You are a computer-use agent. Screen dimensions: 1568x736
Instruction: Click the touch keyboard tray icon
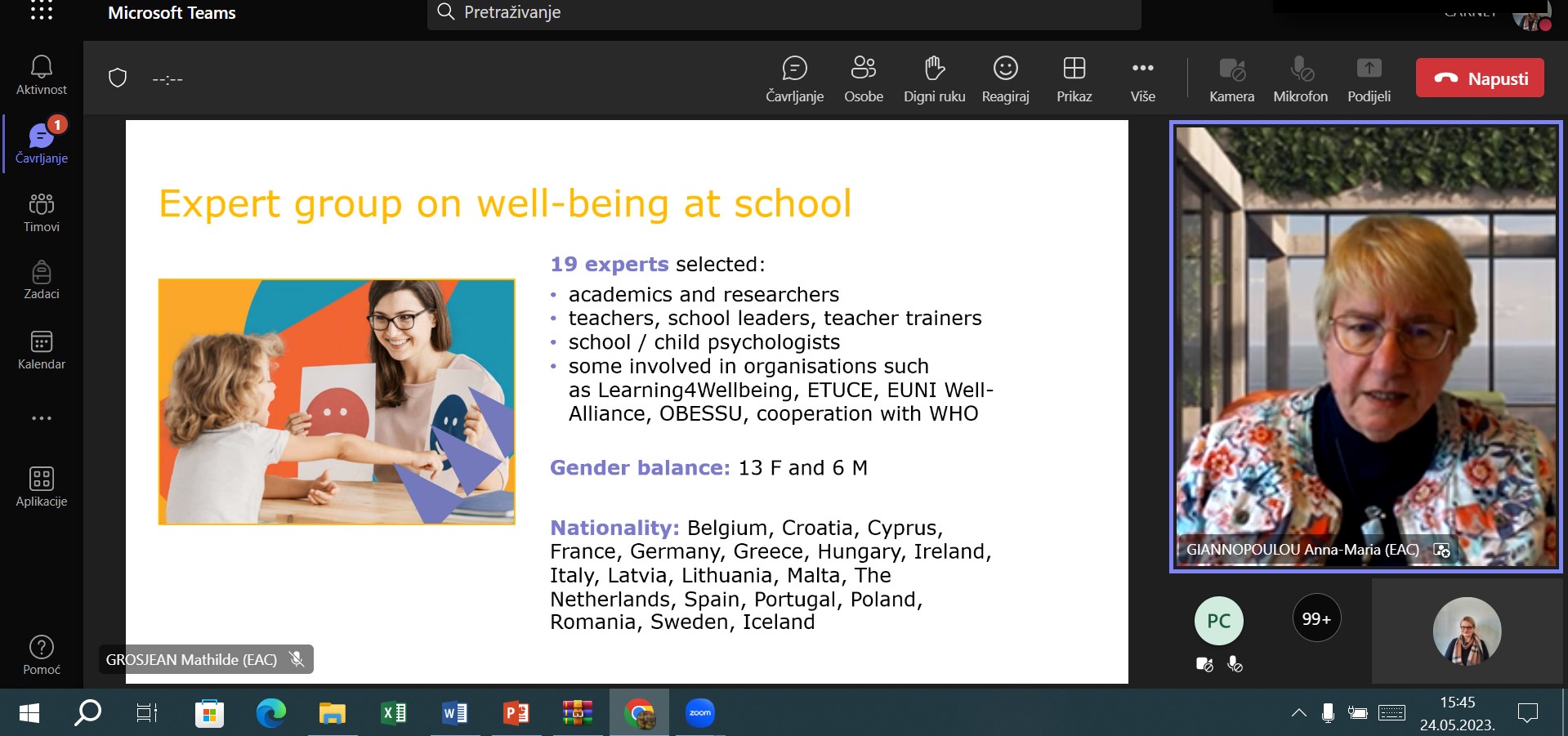[1392, 713]
